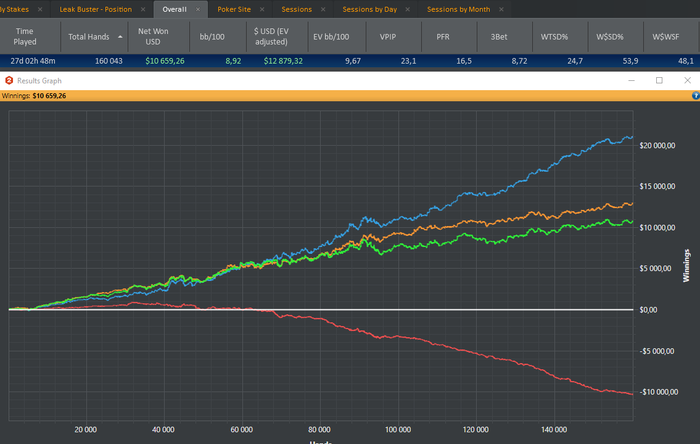
Task: Select the Overall tab
Action: (174, 9)
